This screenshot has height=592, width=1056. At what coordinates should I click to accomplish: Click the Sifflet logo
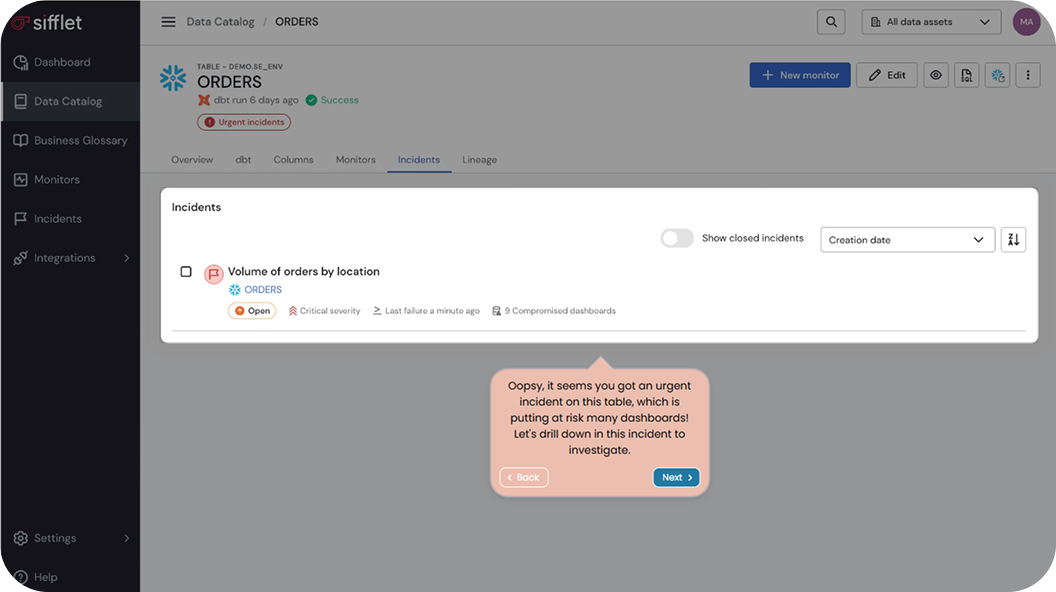[x=46, y=23]
